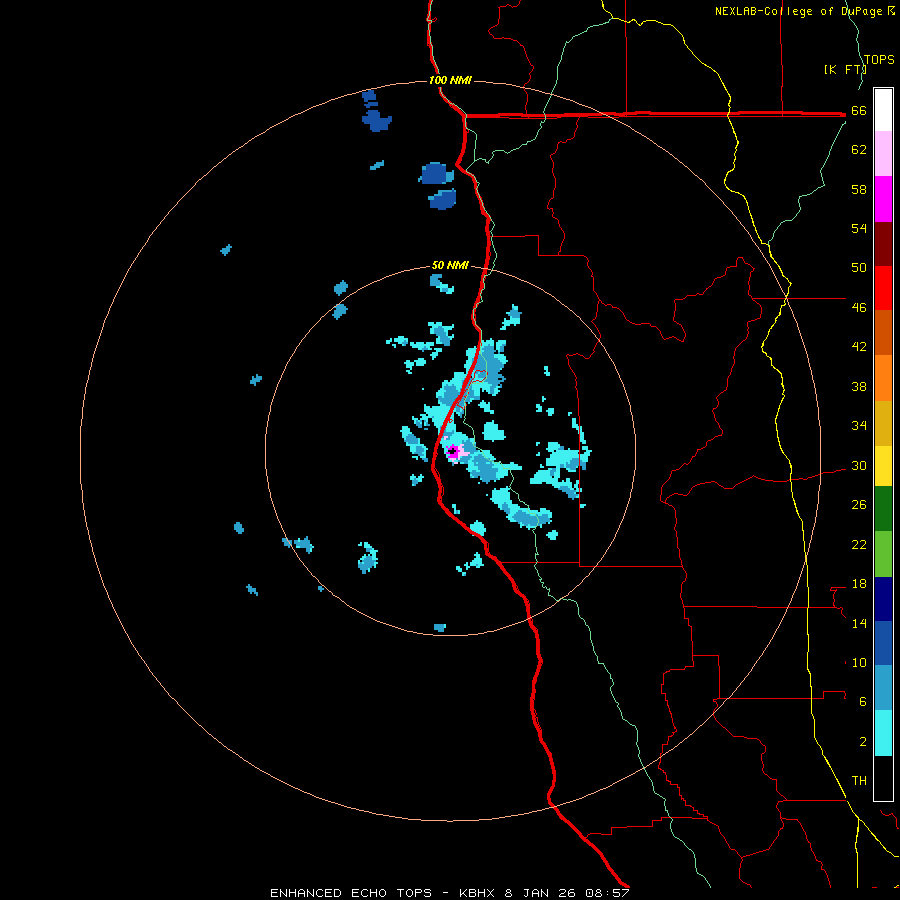Click the legend value "58"
This screenshot has height=900, width=900.
[859, 189]
